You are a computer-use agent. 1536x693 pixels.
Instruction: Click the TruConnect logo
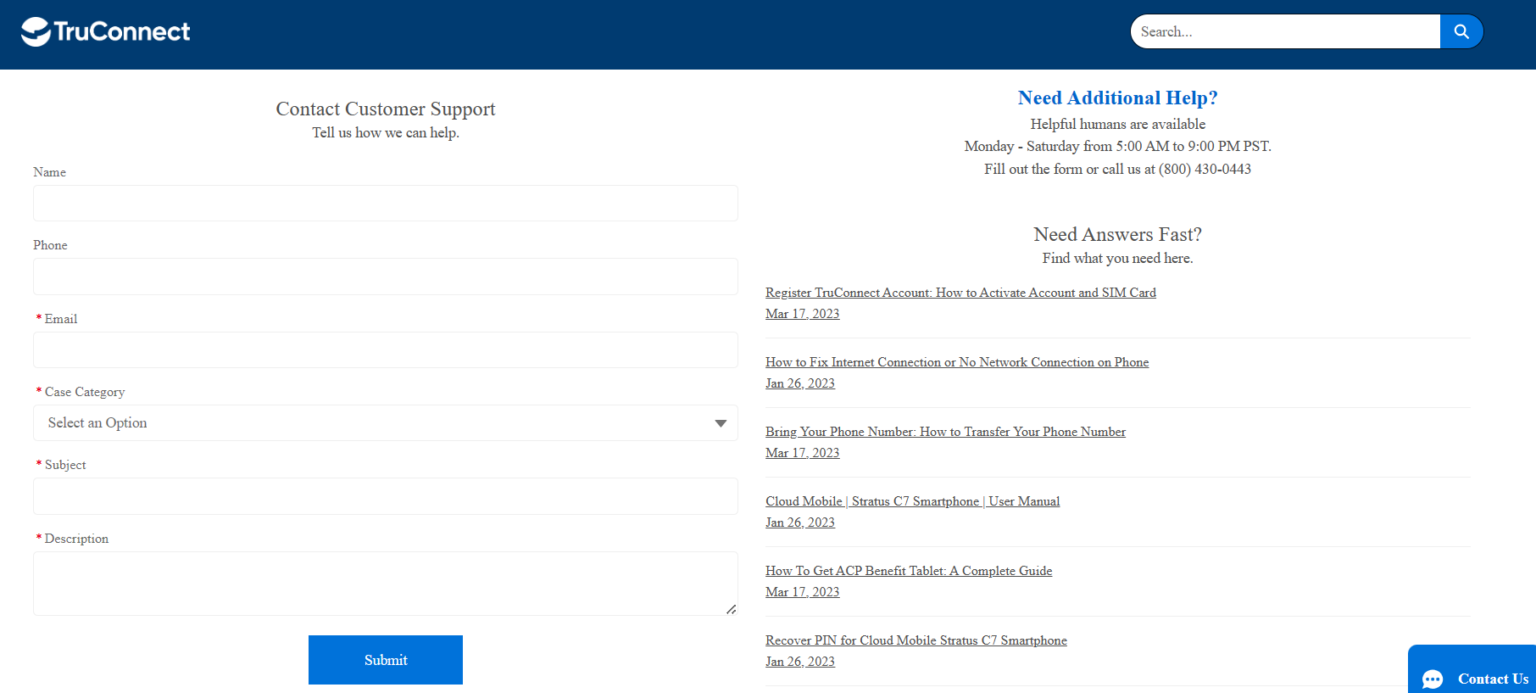tap(106, 32)
